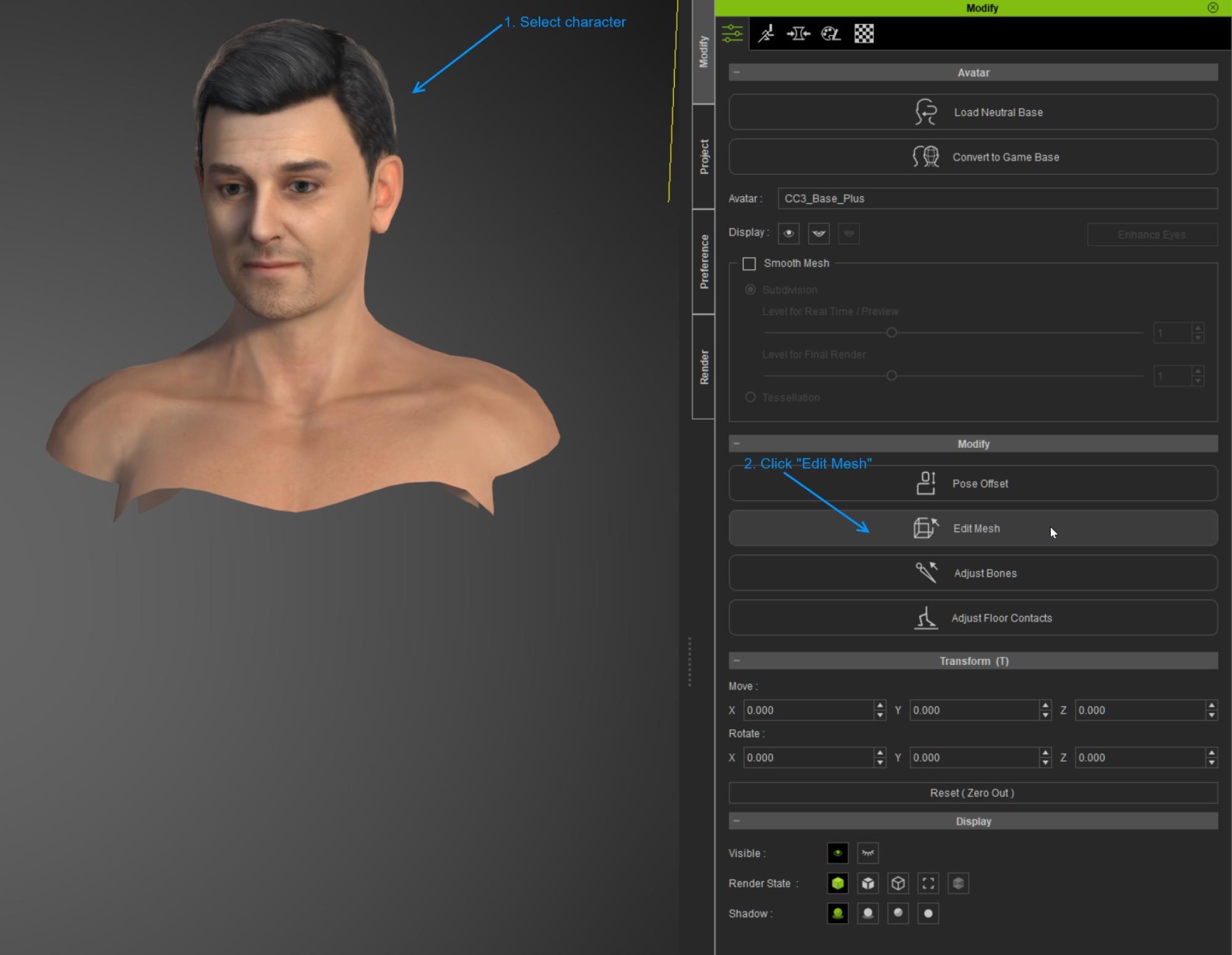Select the solid green cube render state
Screen dimensions: 1232x955
(x=838, y=884)
